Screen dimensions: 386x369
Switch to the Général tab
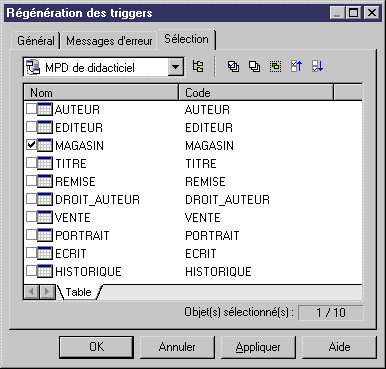[x=36, y=41]
